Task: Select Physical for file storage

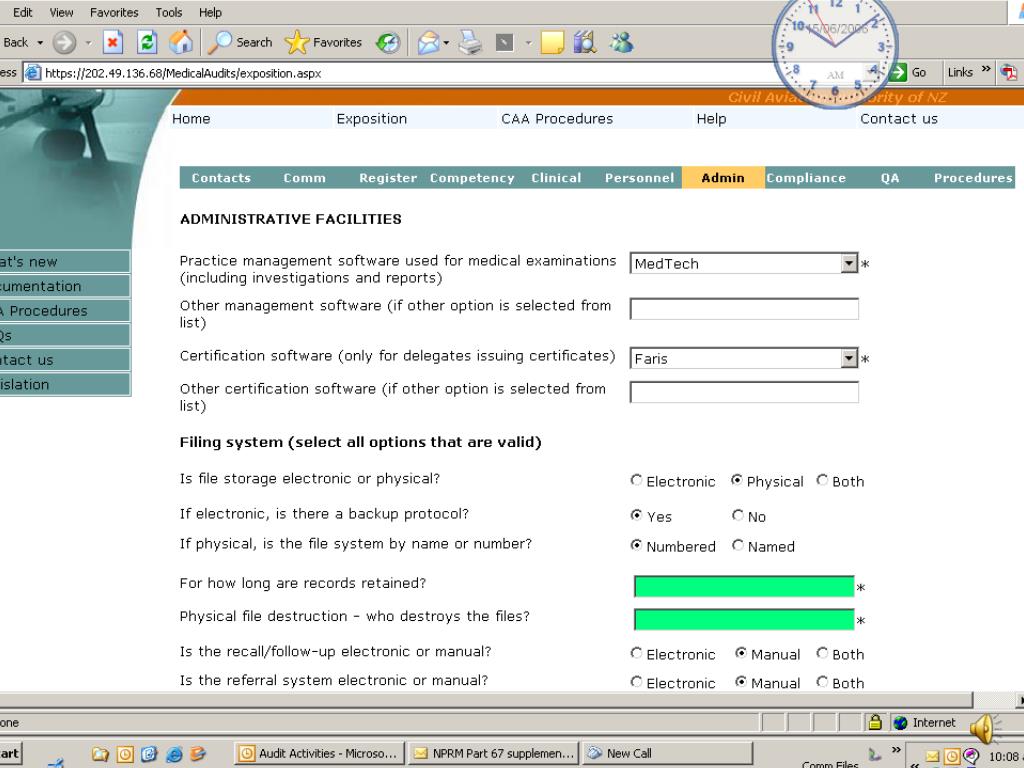Action: [x=737, y=480]
